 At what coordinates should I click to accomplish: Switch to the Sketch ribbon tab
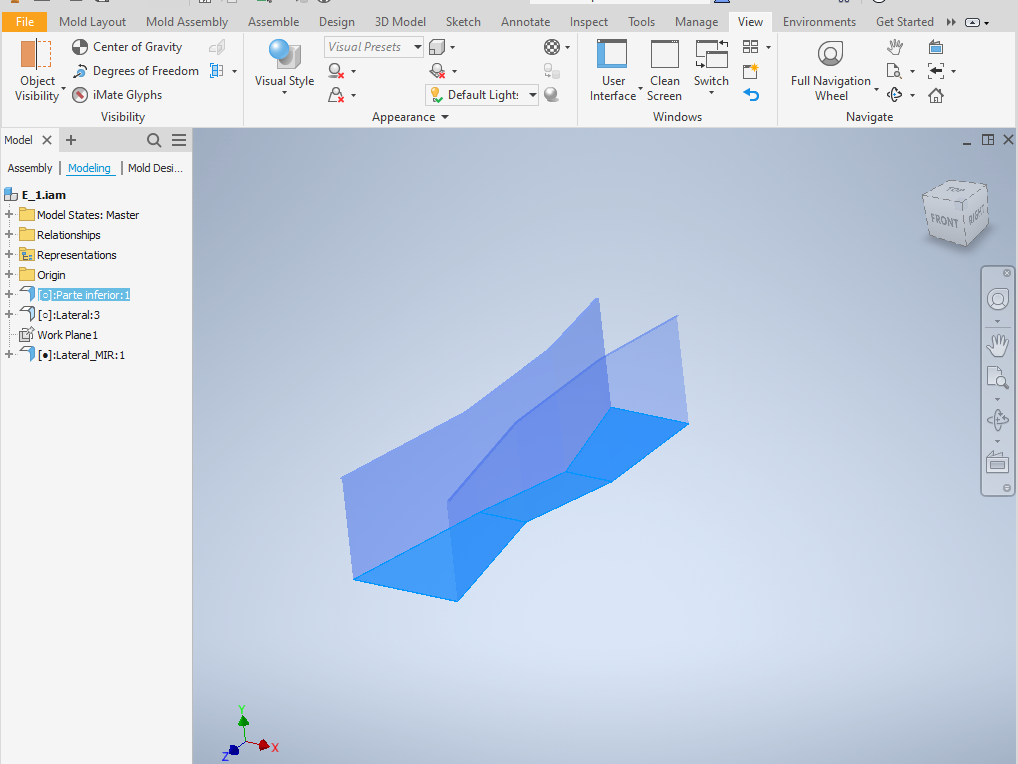463,21
